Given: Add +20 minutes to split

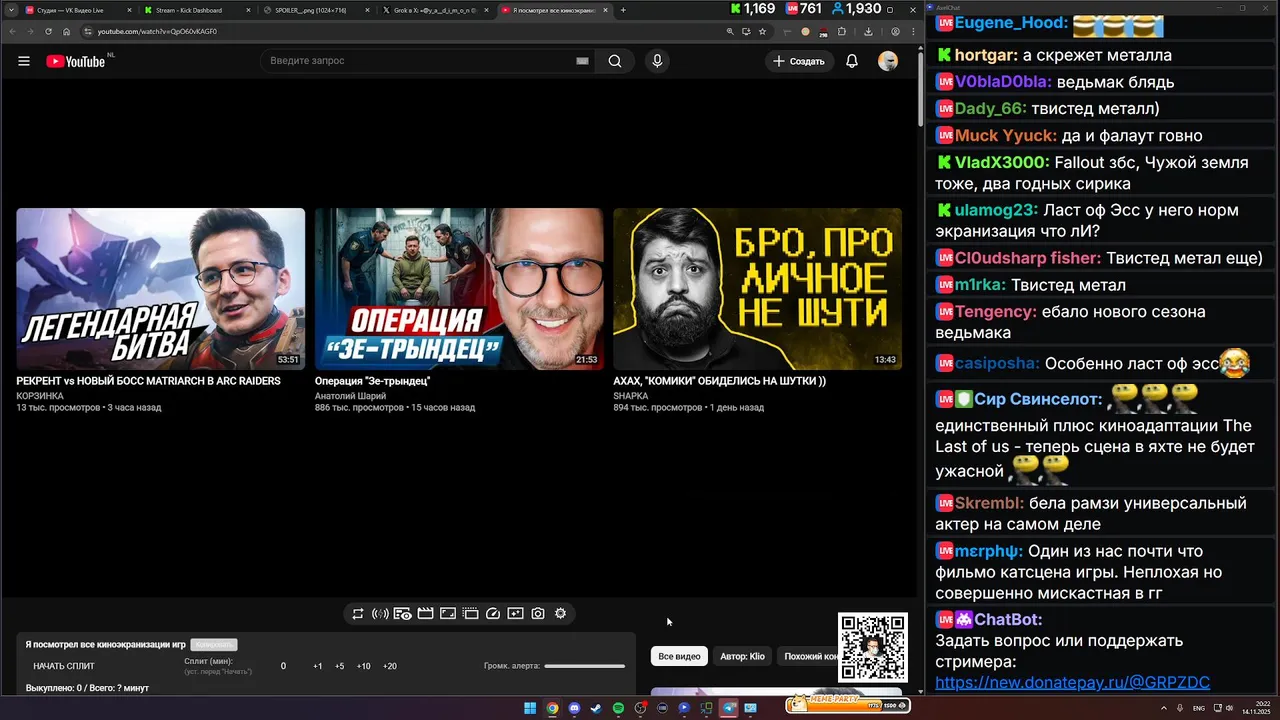Looking at the screenshot, I should click(390, 666).
